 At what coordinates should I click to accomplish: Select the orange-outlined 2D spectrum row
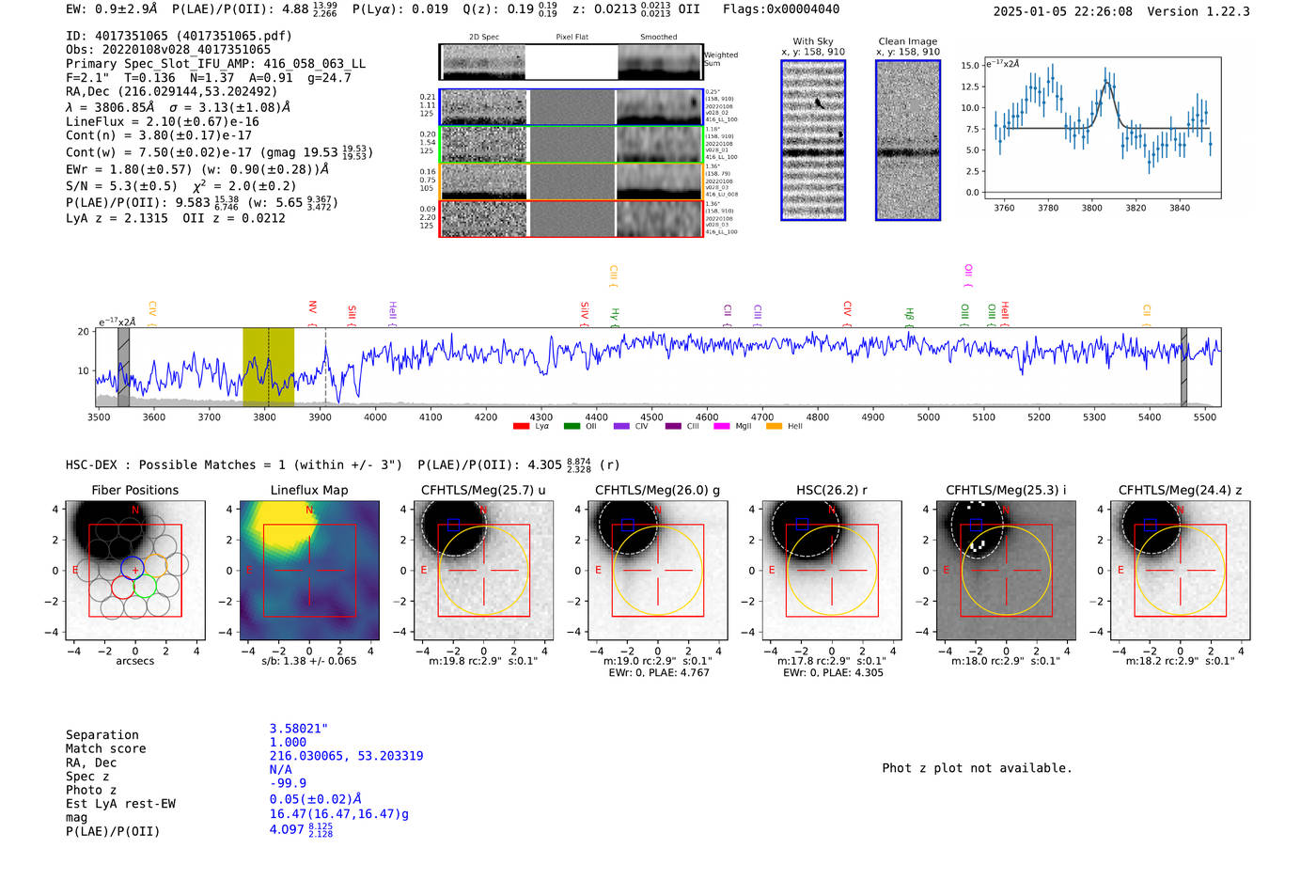tap(572, 181)
